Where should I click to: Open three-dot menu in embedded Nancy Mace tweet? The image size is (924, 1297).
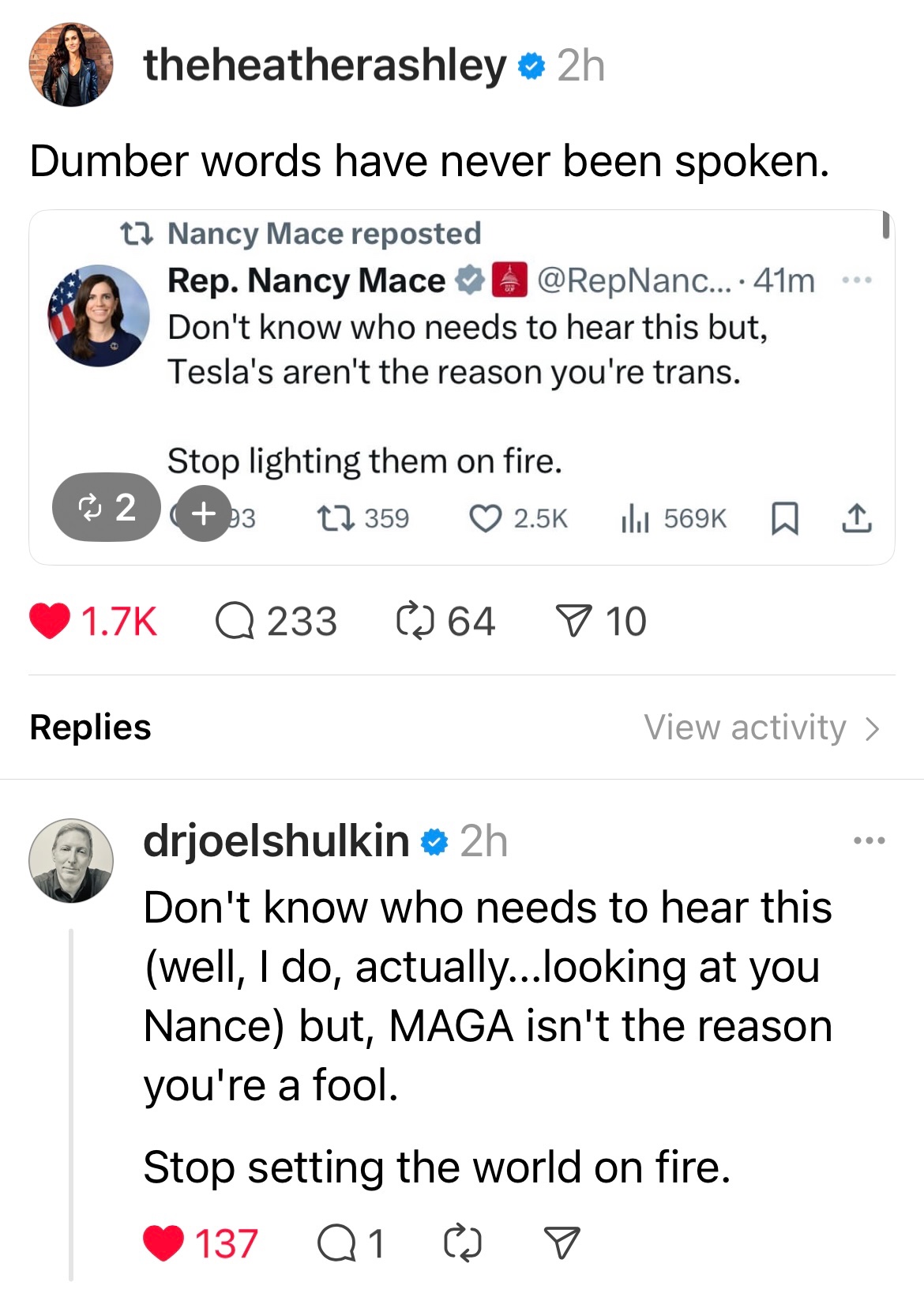coord(857,280)
